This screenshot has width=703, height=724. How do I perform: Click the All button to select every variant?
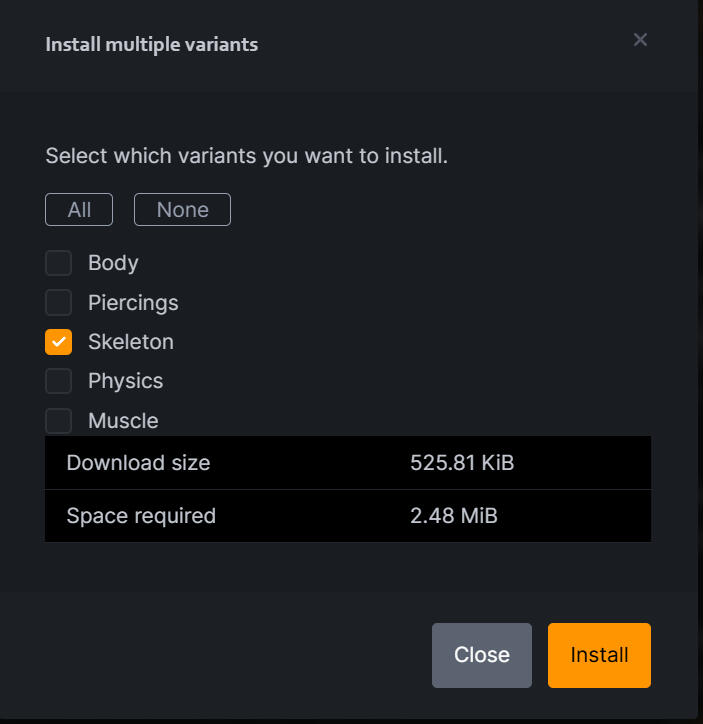pos(79,210)
